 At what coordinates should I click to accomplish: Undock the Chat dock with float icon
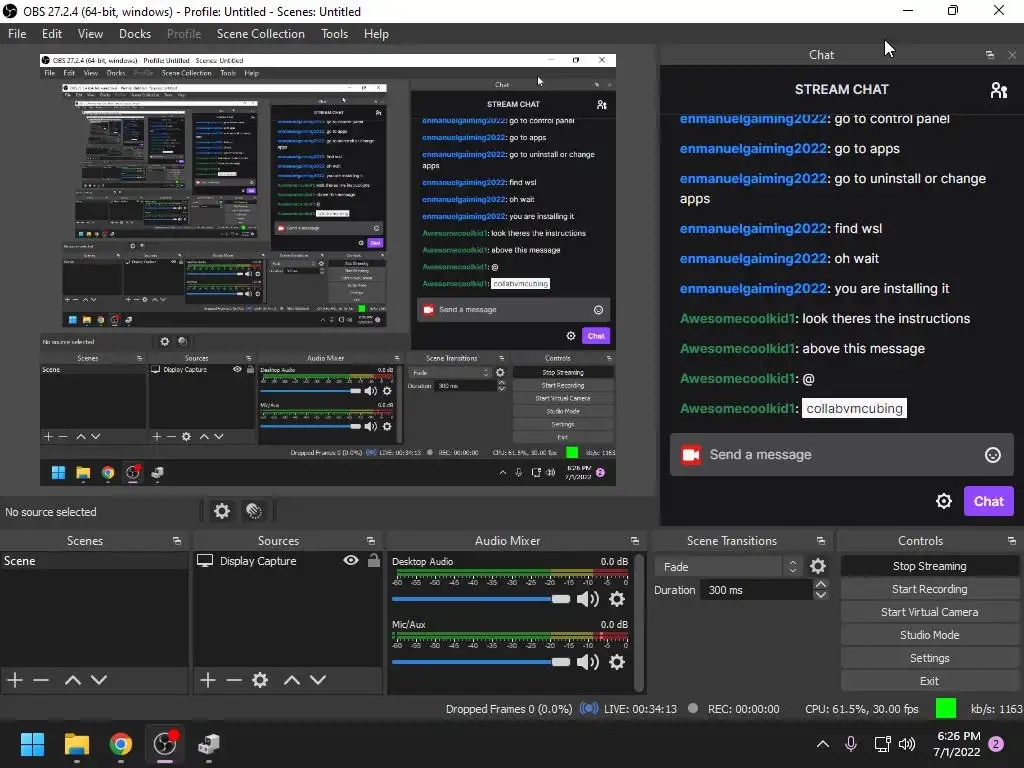pyautogui.click(x=990, y=55)
